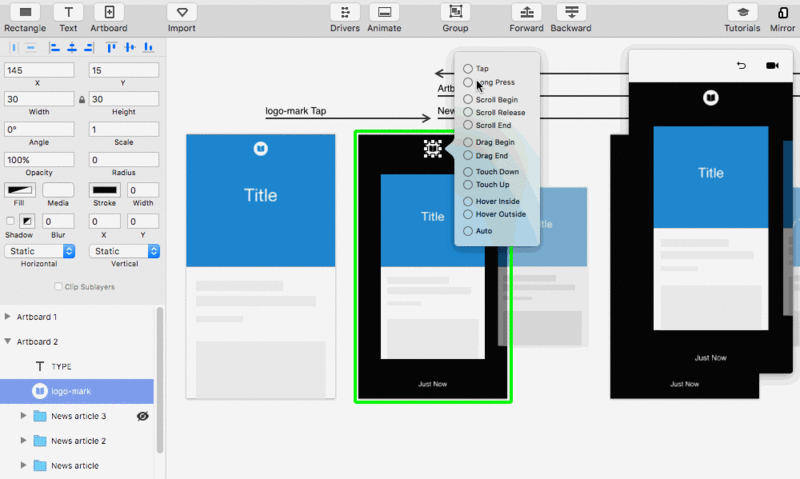Select the Rectangle tool
Viewport: 800px width, 479px height.
click(x=25, y=18)
